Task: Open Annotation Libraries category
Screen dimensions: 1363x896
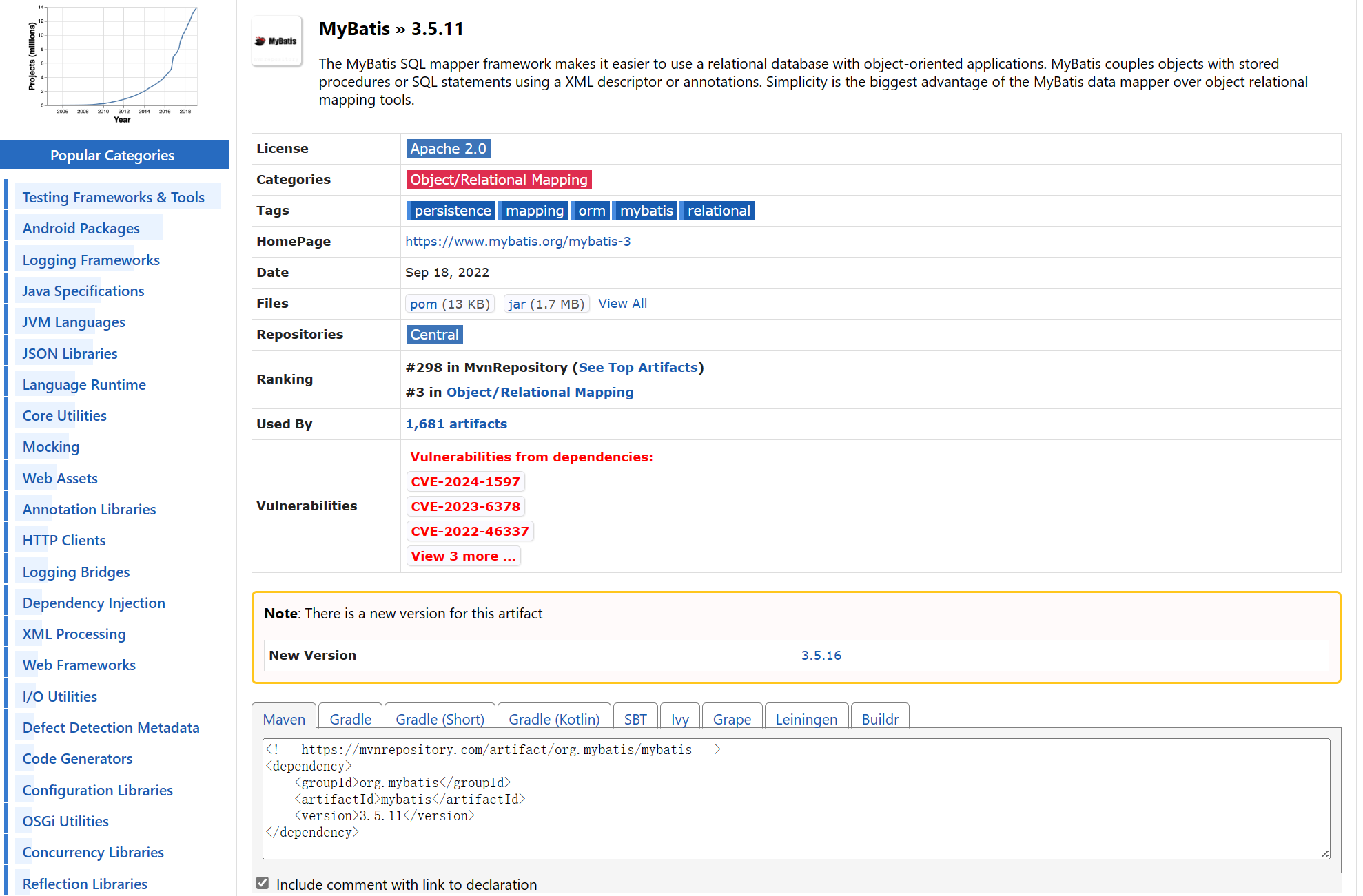Action: 89,510
